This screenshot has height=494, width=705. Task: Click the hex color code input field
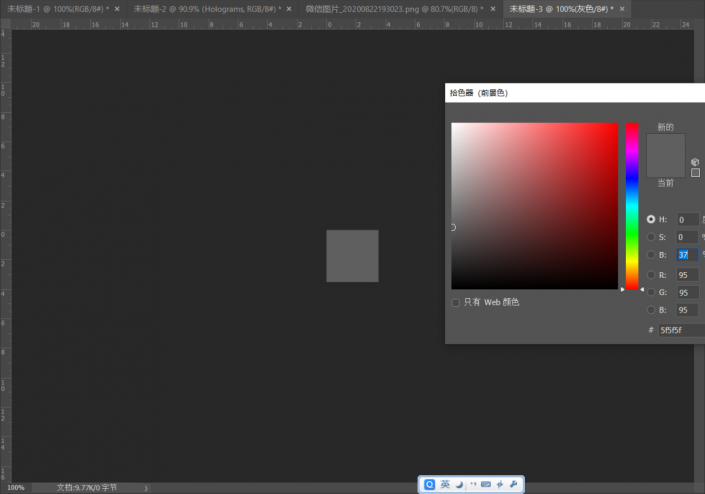[680, 330]
